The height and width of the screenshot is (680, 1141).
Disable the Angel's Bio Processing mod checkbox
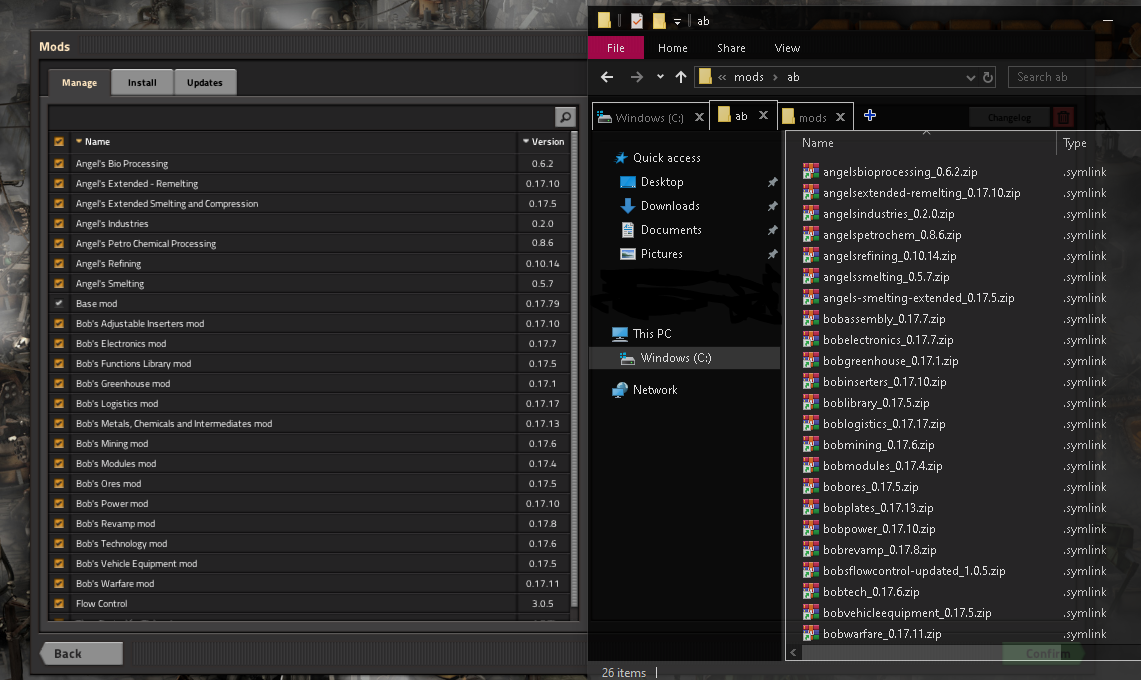[x=59, y=164]
